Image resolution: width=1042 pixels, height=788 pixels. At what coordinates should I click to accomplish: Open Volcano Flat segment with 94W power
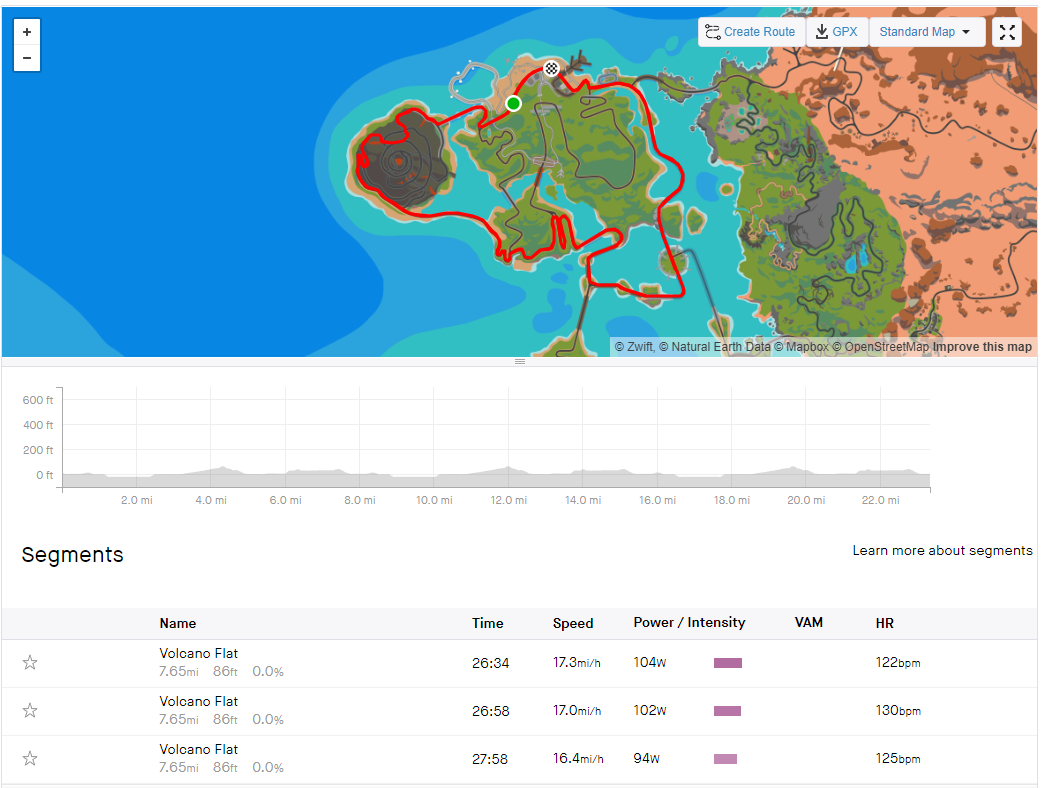pyautogui.click(x=198, y=749)
